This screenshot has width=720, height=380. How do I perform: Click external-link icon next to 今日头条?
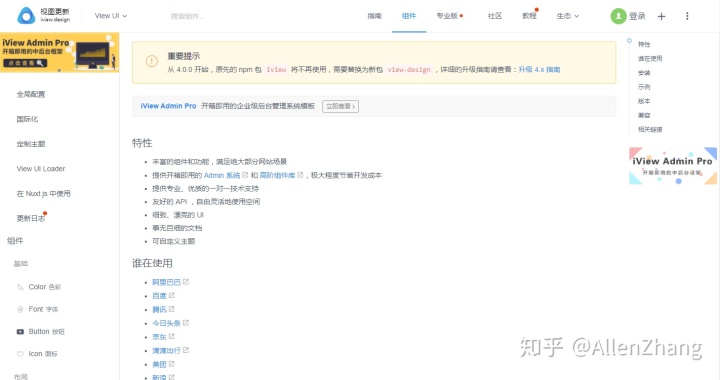(x=186, y=323)
